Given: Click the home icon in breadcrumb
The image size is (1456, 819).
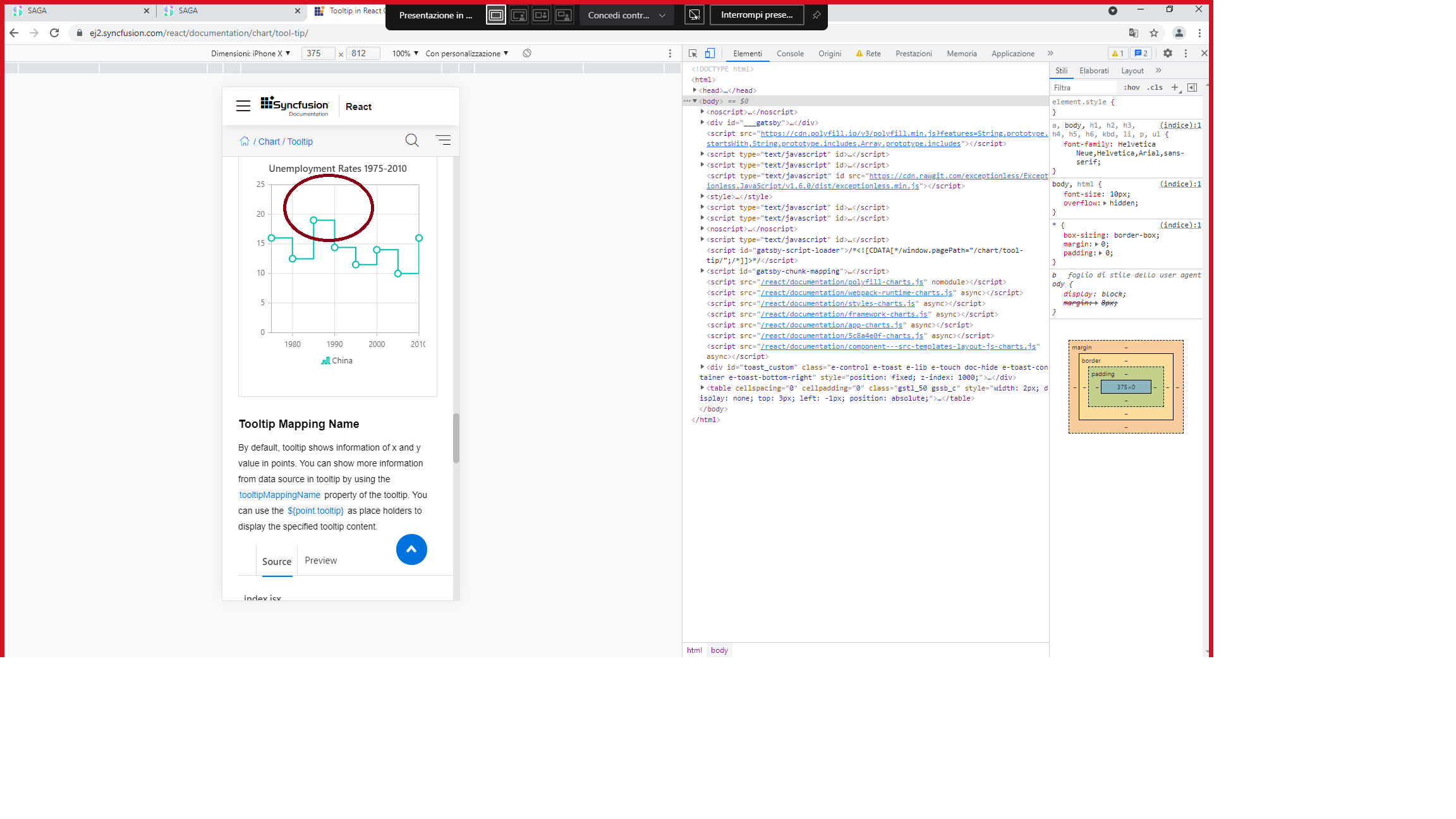Looking at the screenshot, I should pyautogui.click(x=245, y=141).
